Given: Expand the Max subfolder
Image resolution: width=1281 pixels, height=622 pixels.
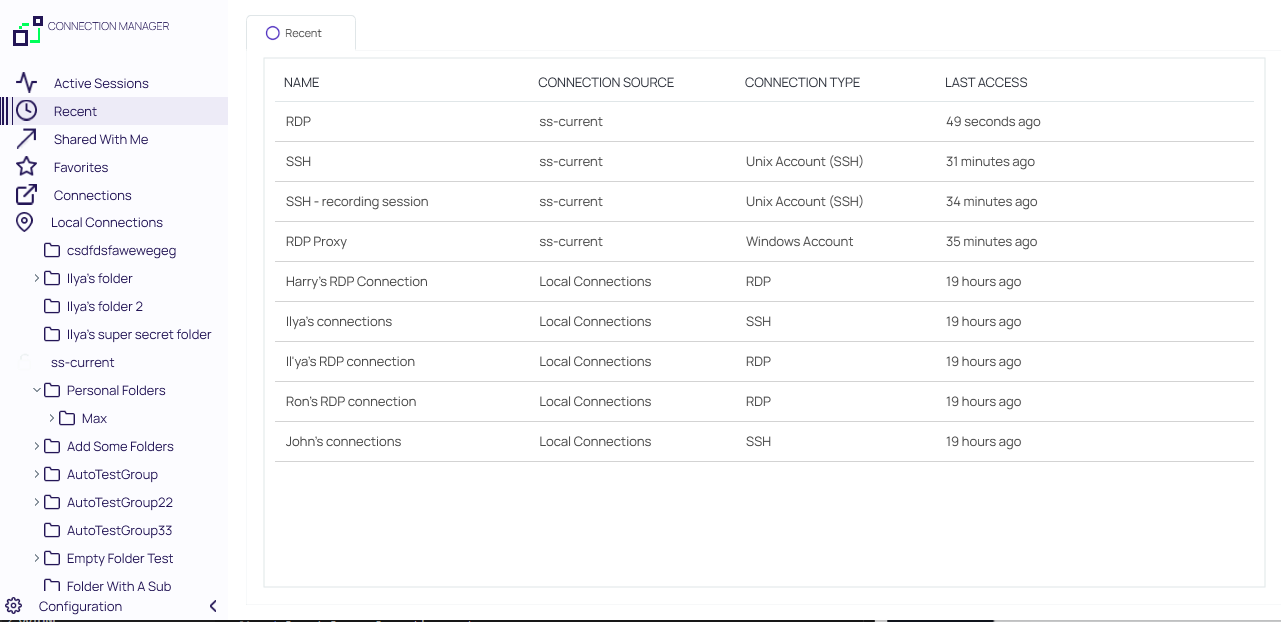Looking at the screenshot, I should 52,418.
